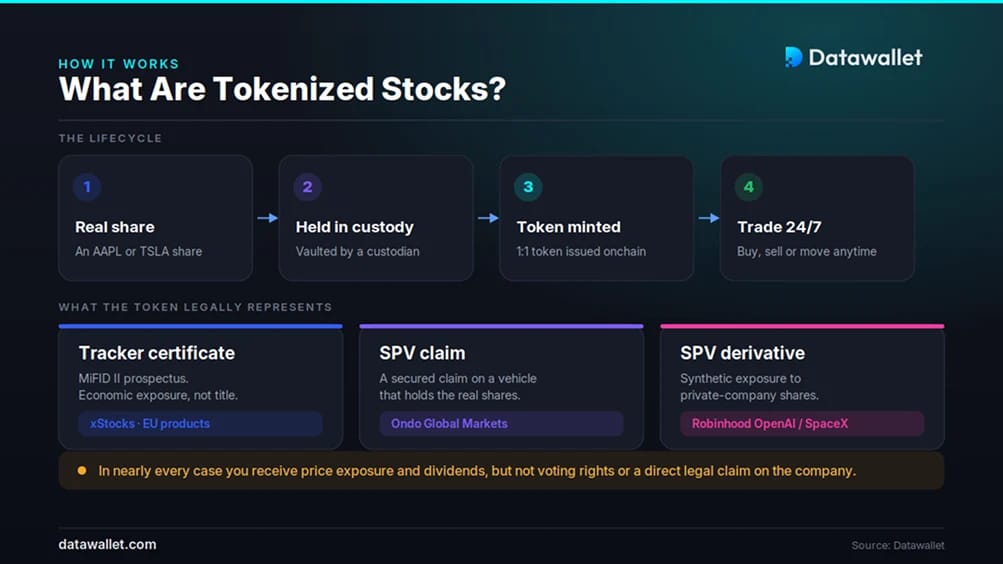Click the step 4 number badge
Screen dimensions: 1003x564
click(x=748, y=187)
